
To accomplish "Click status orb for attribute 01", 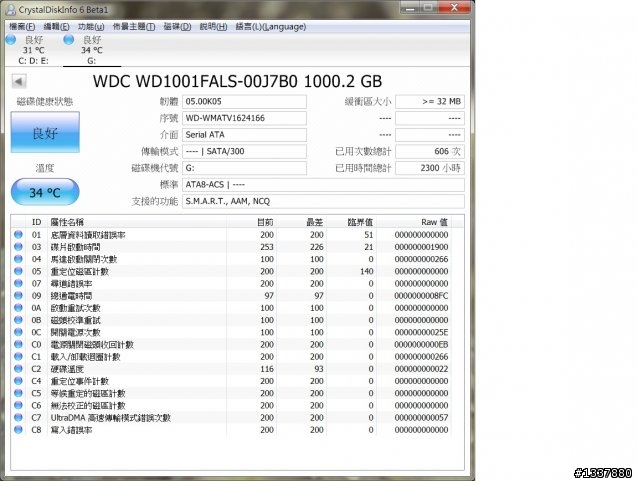I will click(x=18, y=234).
